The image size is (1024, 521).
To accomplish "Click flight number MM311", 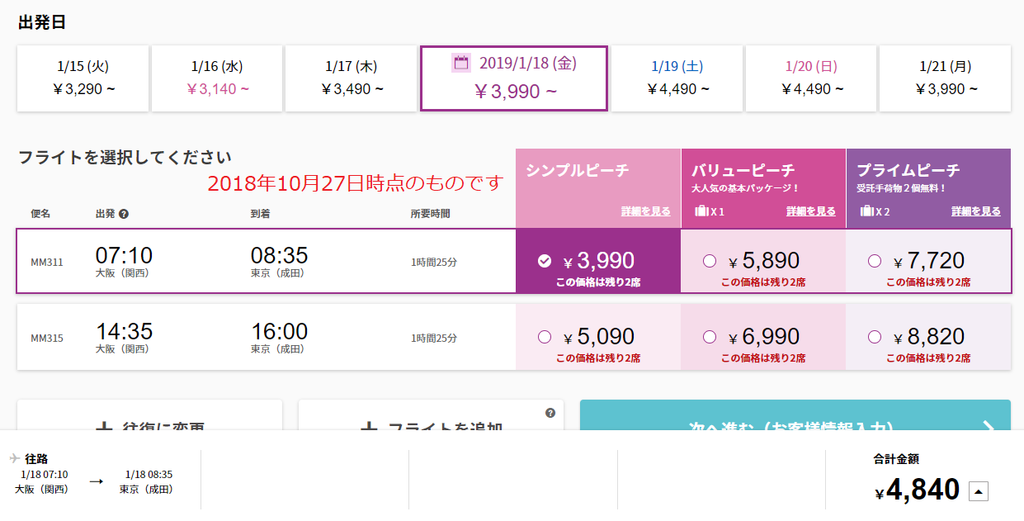I will [47, 262].
